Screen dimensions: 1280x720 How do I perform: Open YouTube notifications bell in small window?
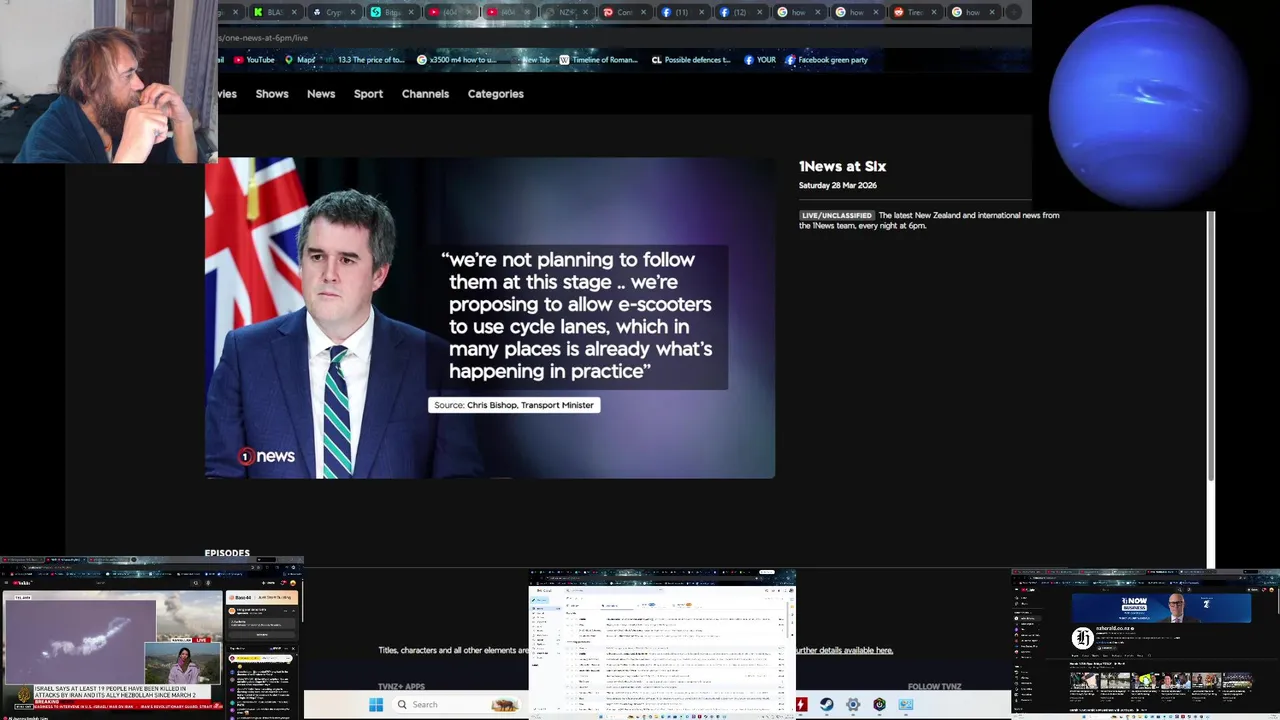click(282, 582)
